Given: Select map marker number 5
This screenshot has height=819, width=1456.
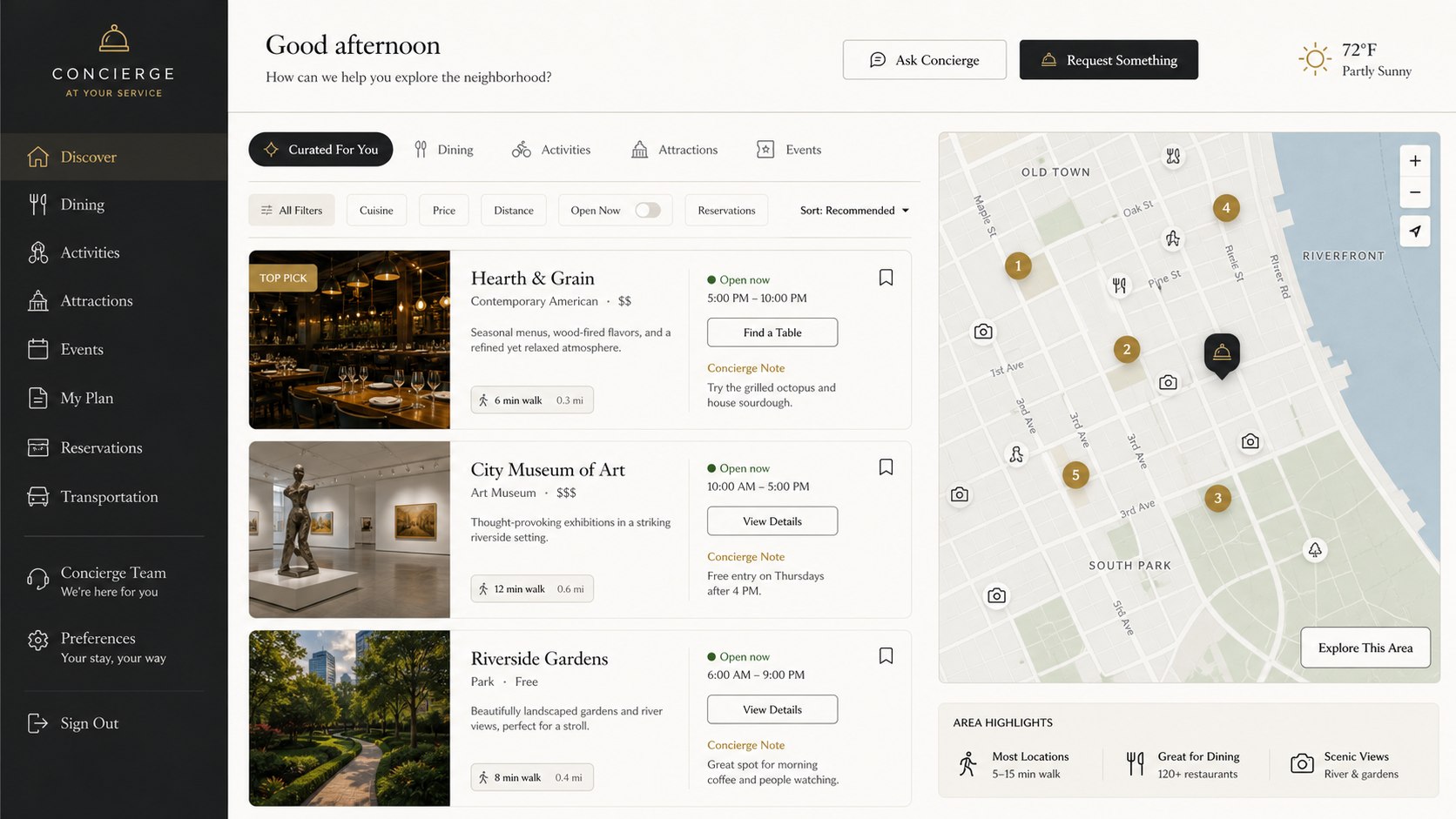Looking at the screenshot, I should [1075, 474].
